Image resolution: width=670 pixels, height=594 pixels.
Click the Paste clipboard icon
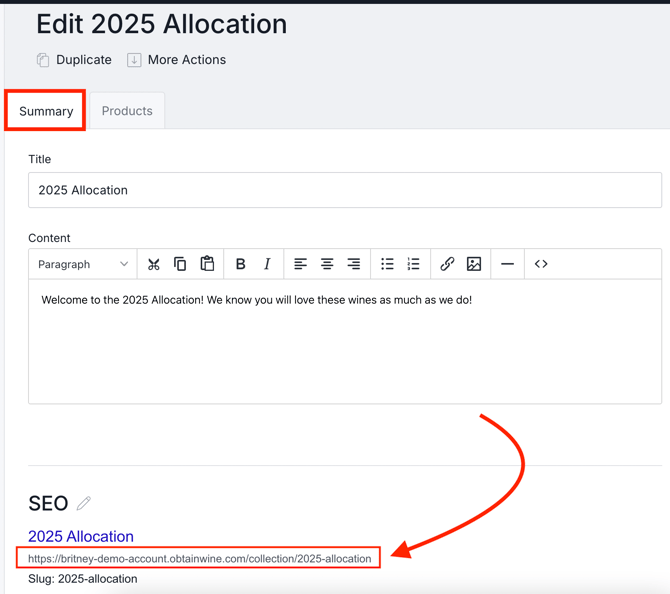click(x=207, y=264)
